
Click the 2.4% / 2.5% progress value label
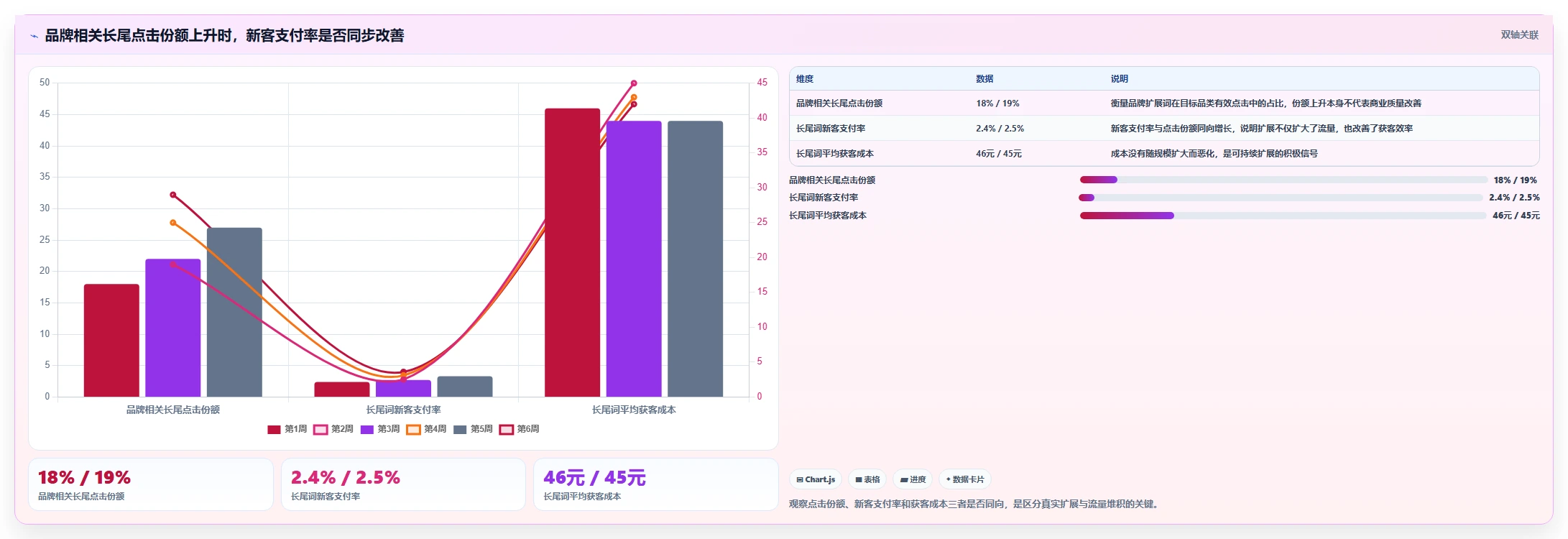pos(1514,198)
